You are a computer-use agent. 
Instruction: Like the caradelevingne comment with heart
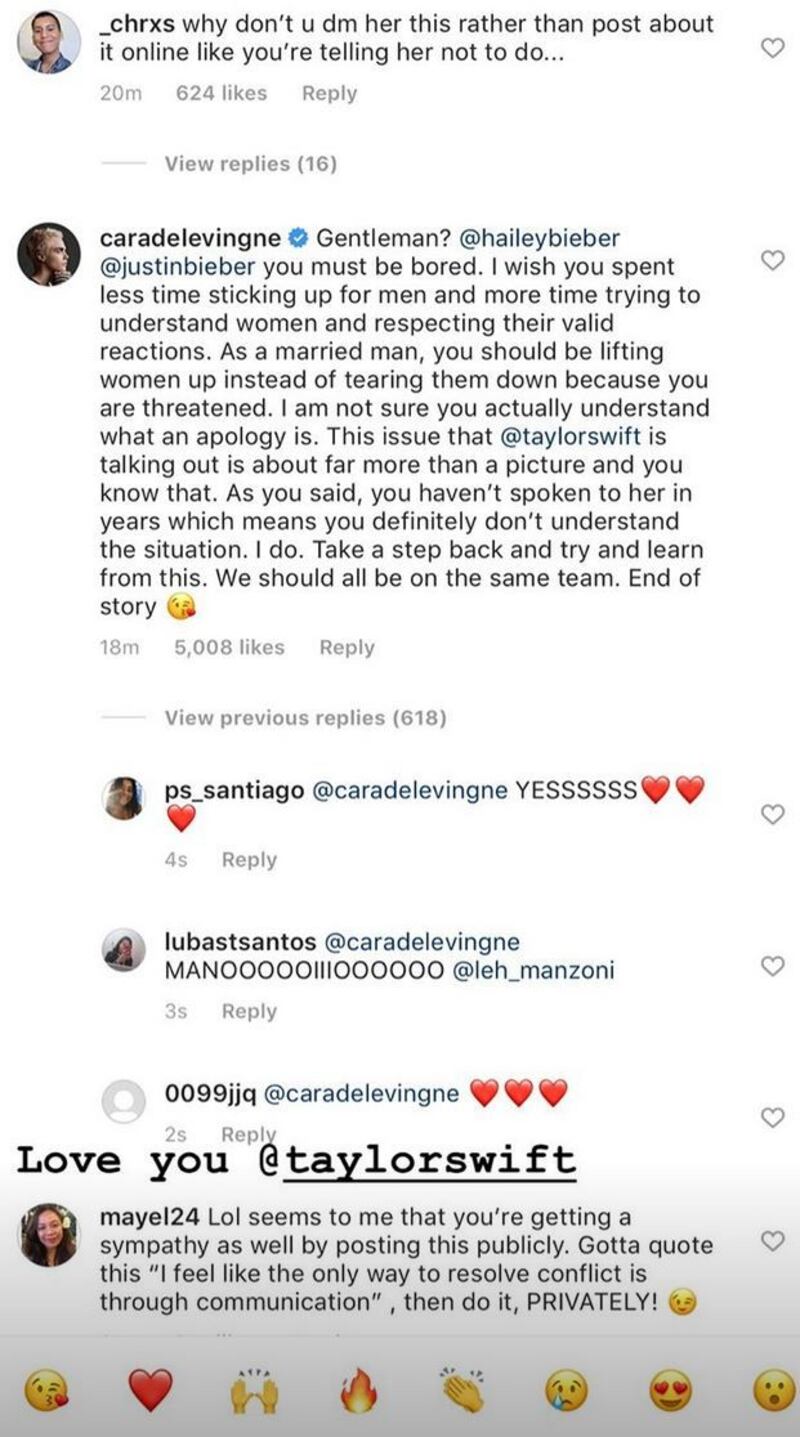pyautogui.click(x=773, y=260)
